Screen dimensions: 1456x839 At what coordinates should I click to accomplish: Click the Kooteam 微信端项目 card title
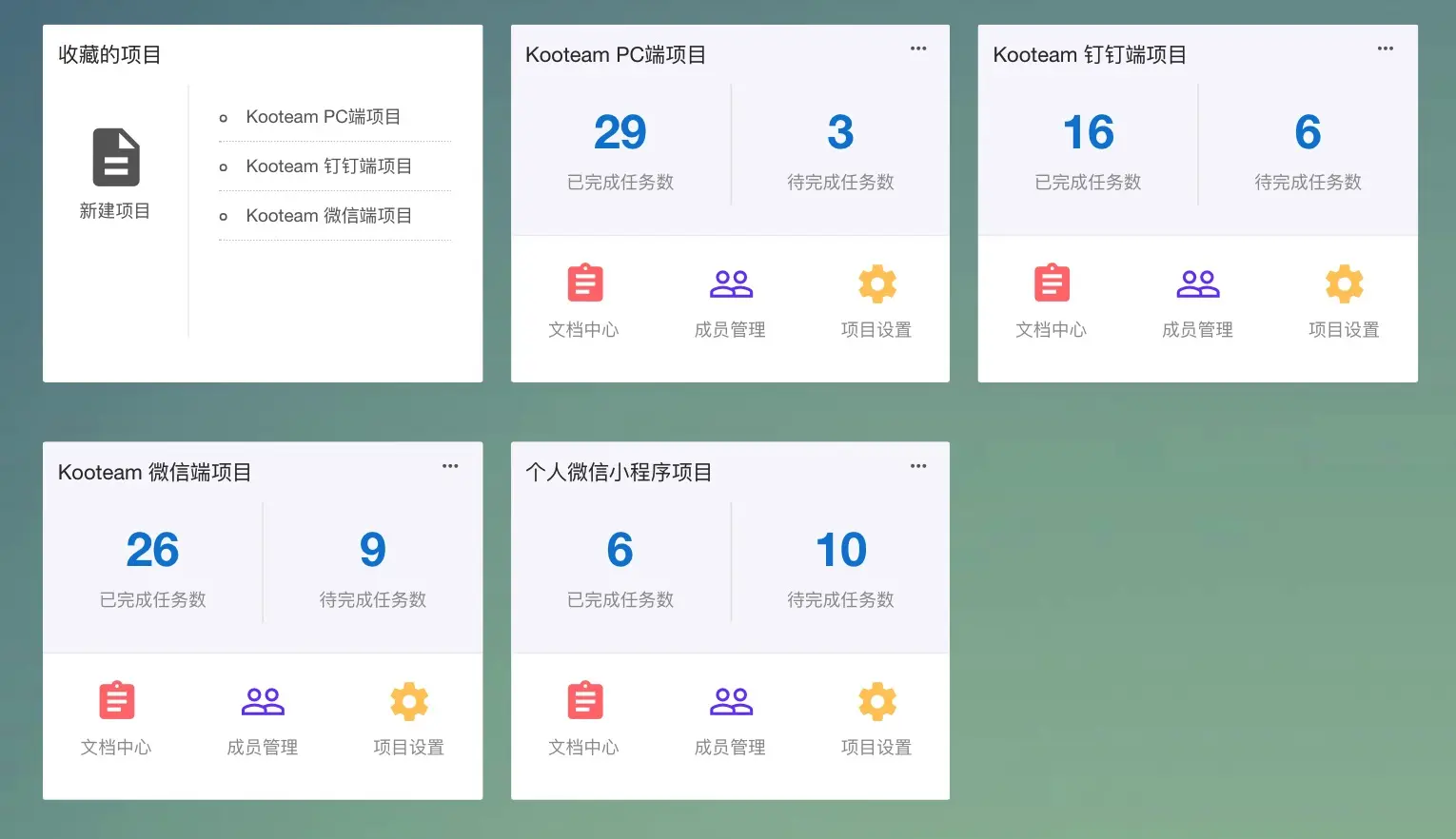tap(154, 473)
